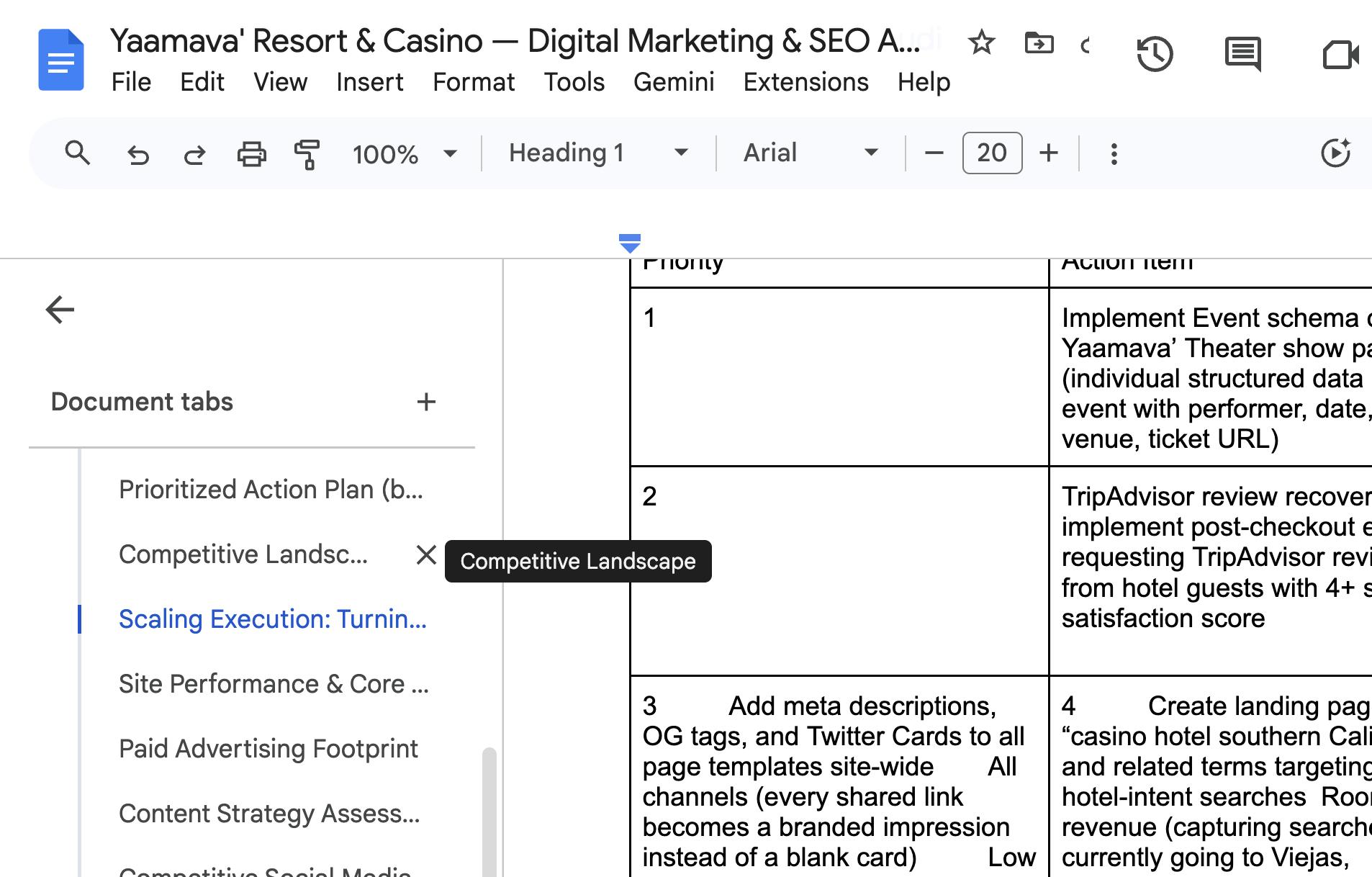
Task: Redo the last action
Action: tap(194, 153)
